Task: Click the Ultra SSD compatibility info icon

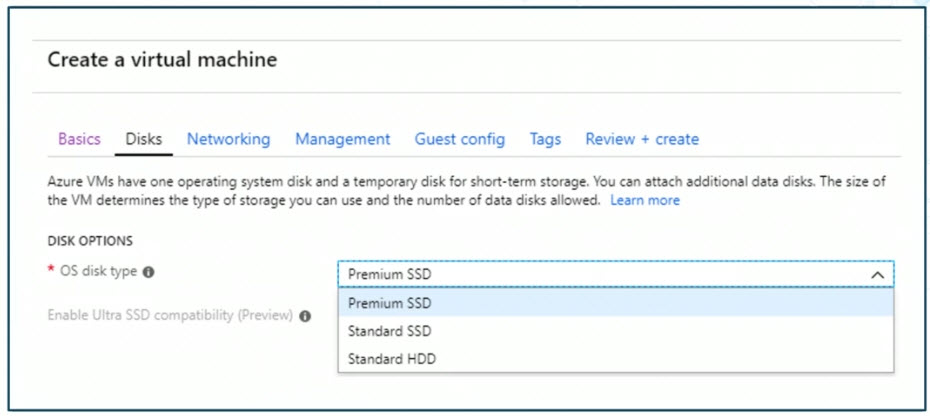Action: click(x=305, y=316)
